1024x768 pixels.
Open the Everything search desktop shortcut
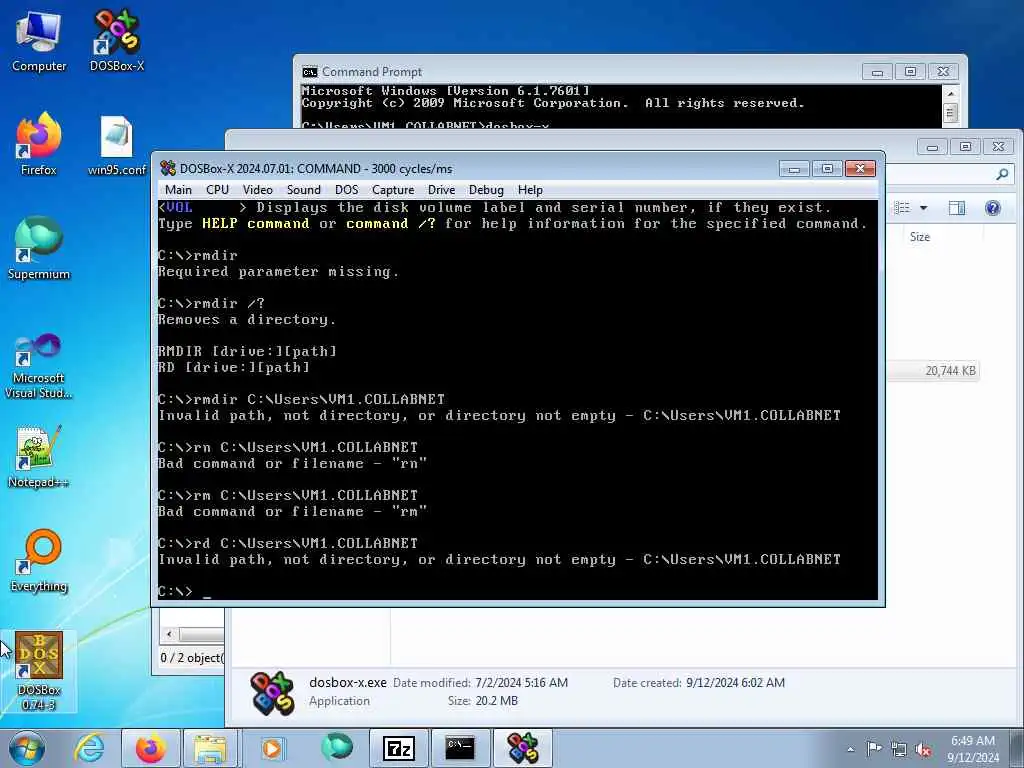[x=39, y=562]
